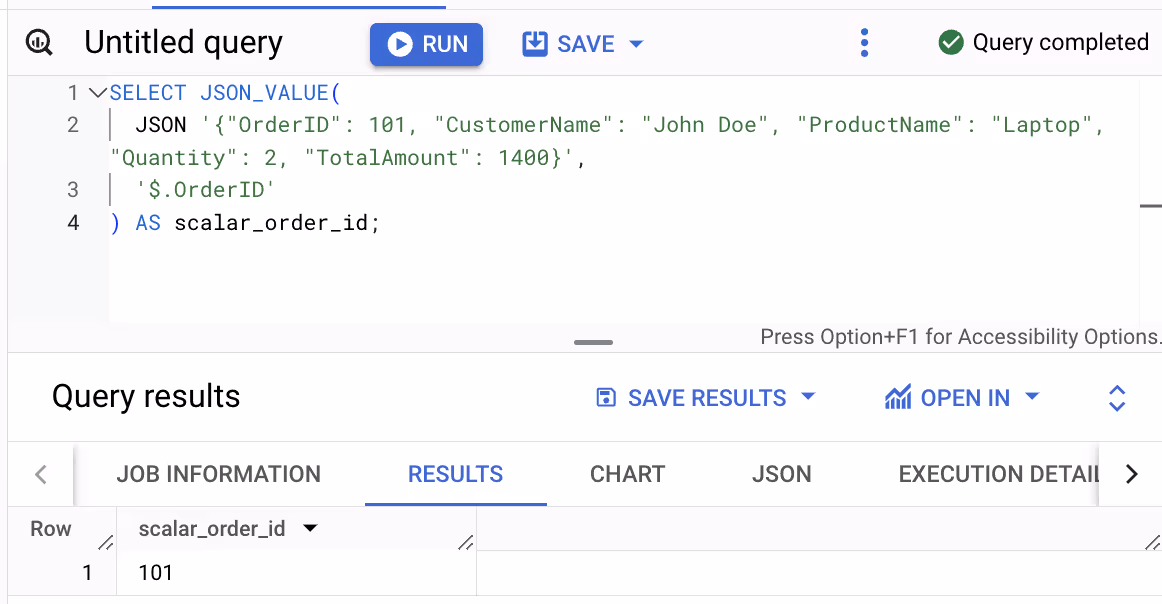1162x604 pixels.
Task: Expand the OPEN IN dropdown arrow
Action: (1032, 396)
